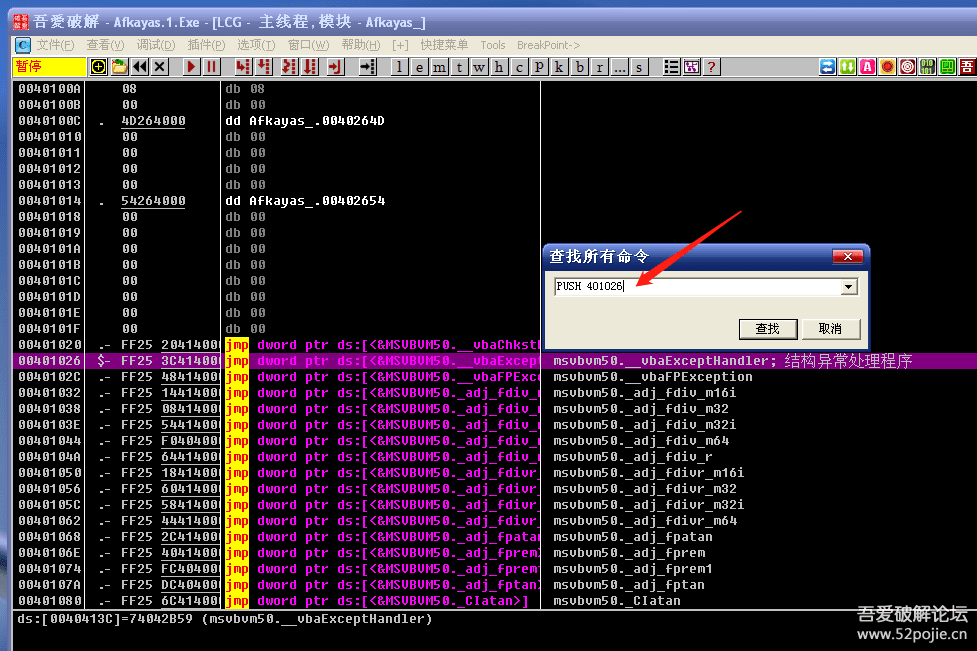Click the red question mark help icon
977x651 pixels.
(x=711, y=67)
